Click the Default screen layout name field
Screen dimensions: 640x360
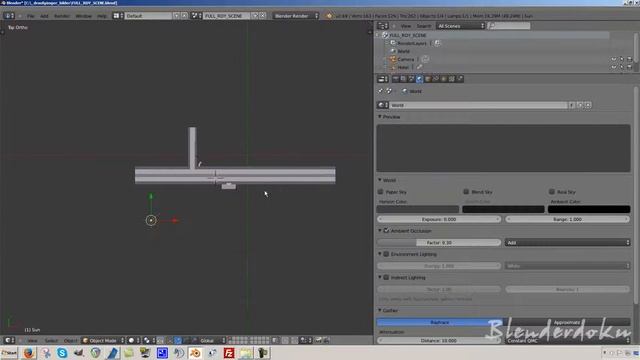point(148,16)
